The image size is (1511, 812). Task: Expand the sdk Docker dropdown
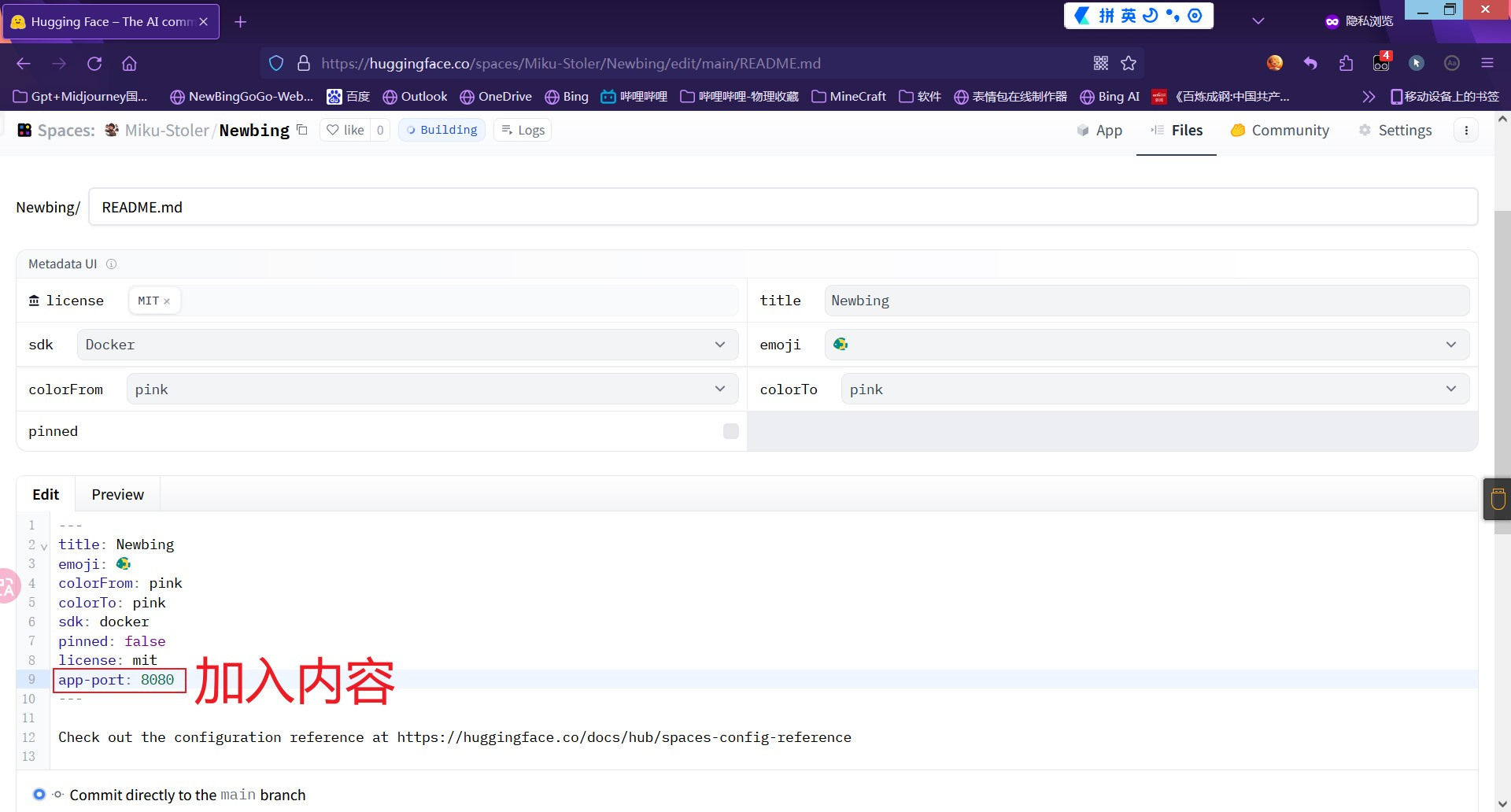coord(408,345)
